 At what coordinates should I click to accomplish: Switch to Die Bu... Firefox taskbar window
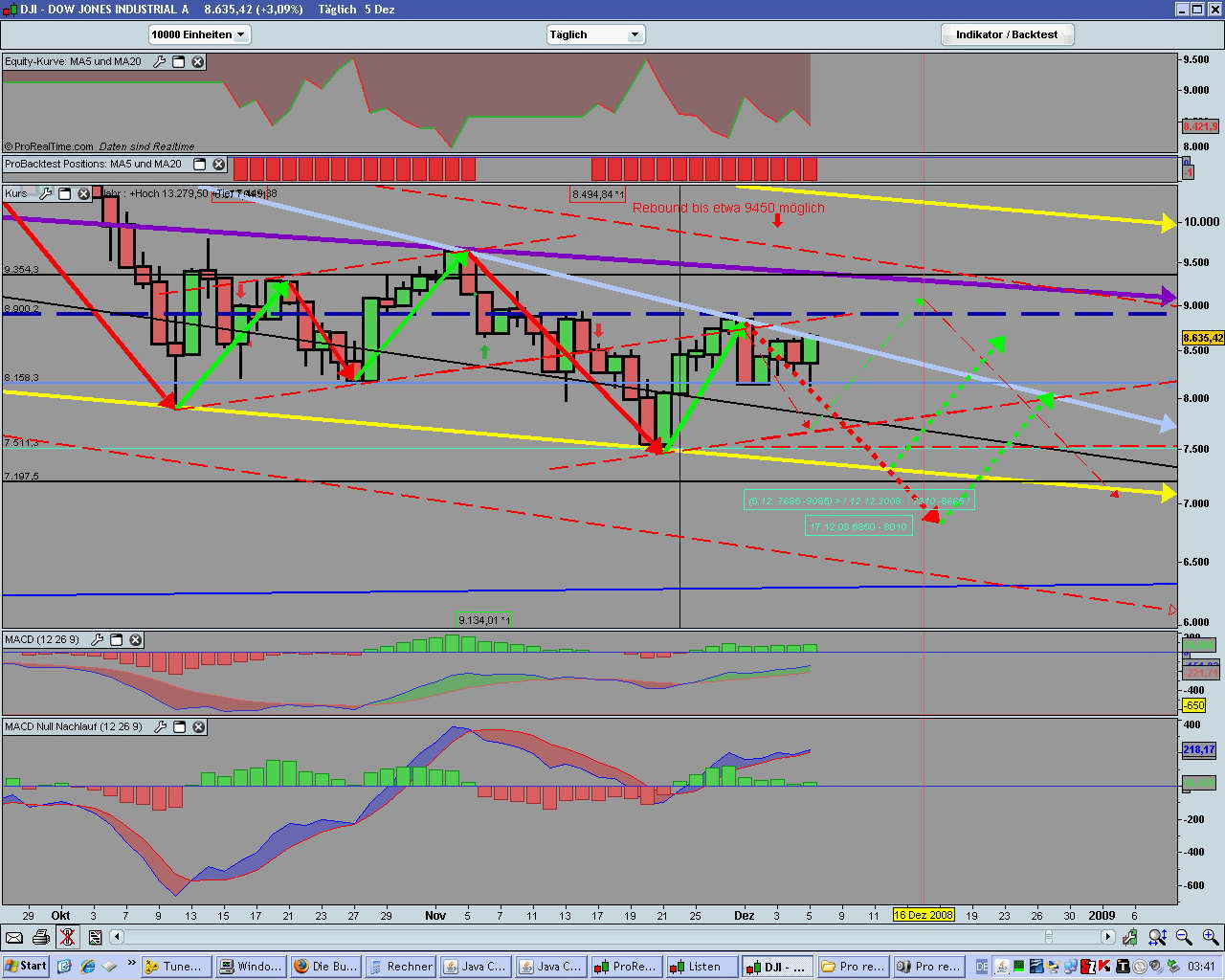coord(325,967)
